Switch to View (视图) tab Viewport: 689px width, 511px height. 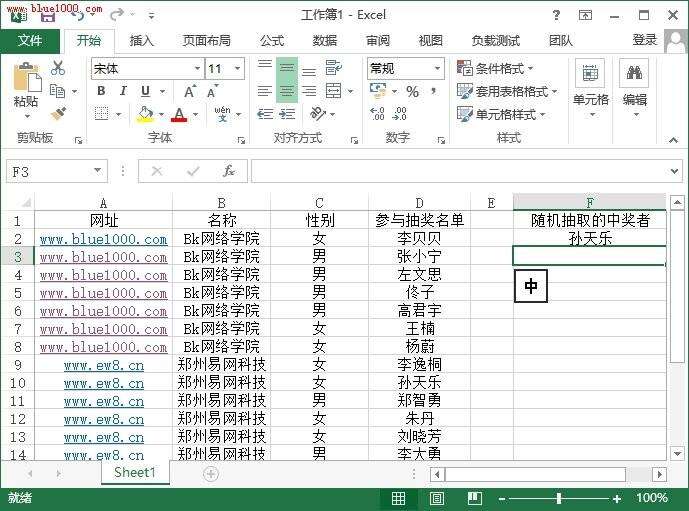[431, 41]
